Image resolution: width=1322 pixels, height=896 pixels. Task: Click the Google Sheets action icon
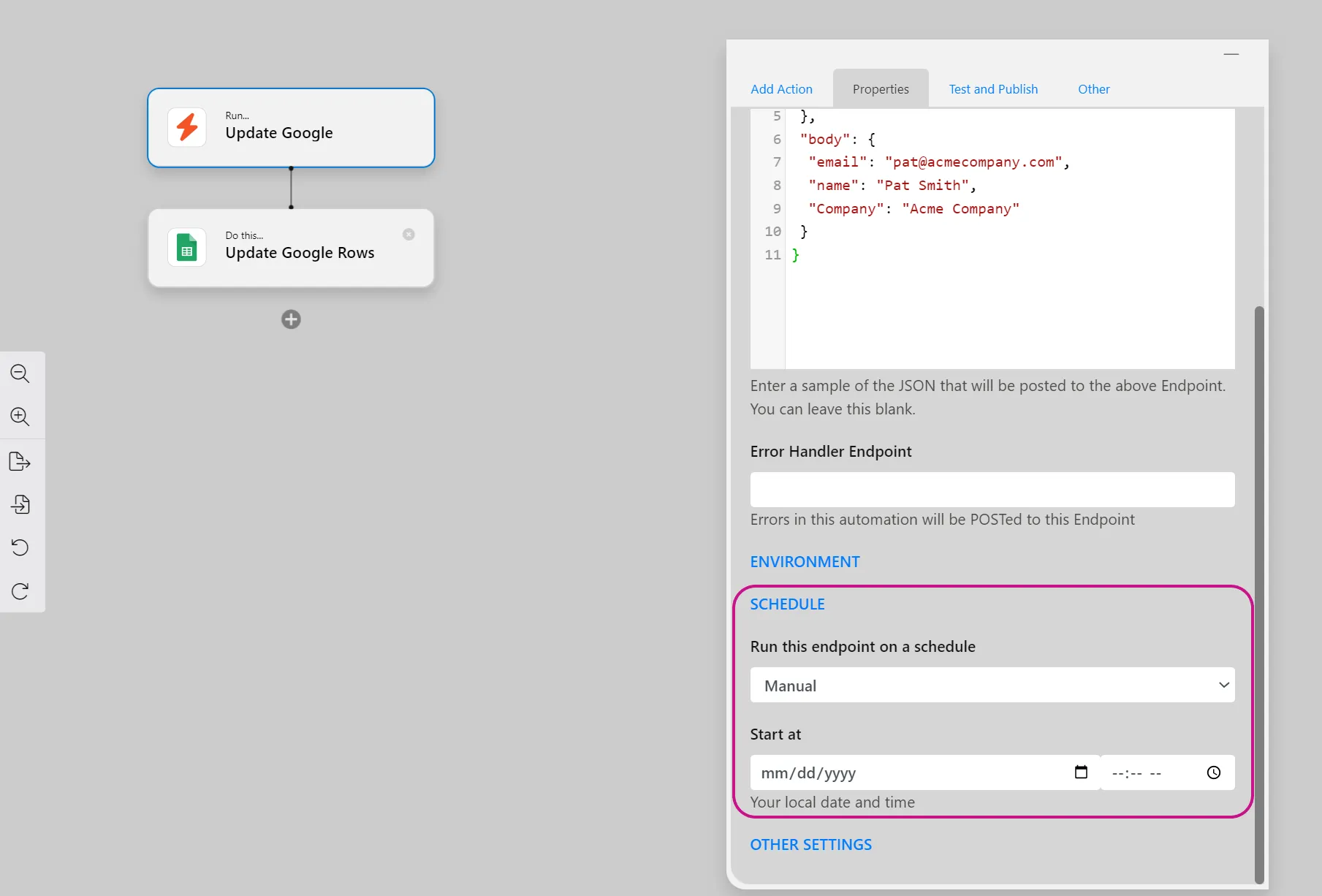[187, 248]
